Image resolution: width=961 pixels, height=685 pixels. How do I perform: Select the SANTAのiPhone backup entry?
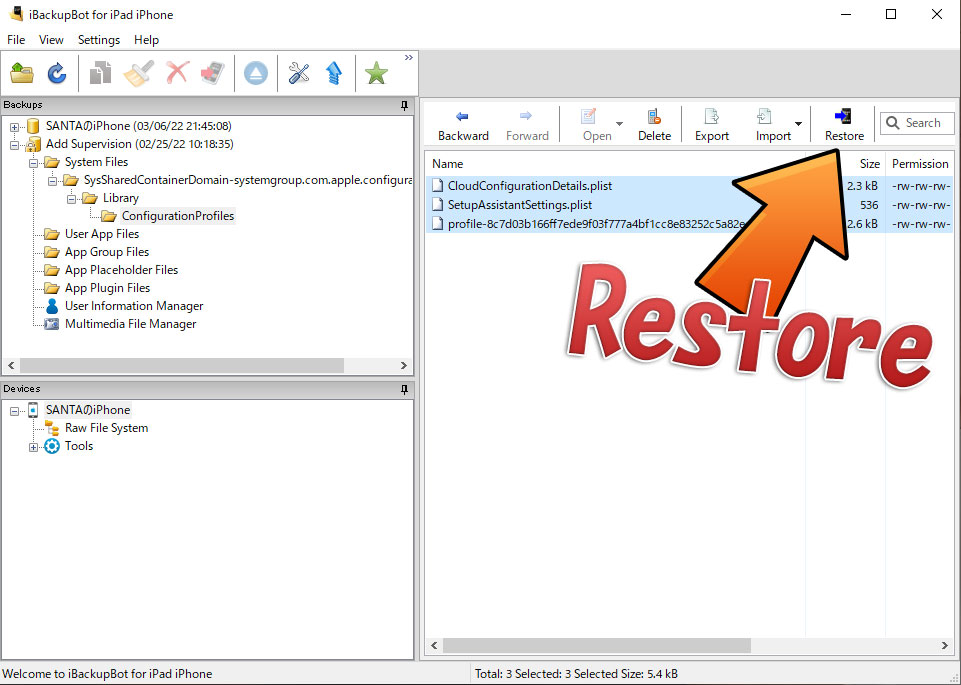point(139,126)
